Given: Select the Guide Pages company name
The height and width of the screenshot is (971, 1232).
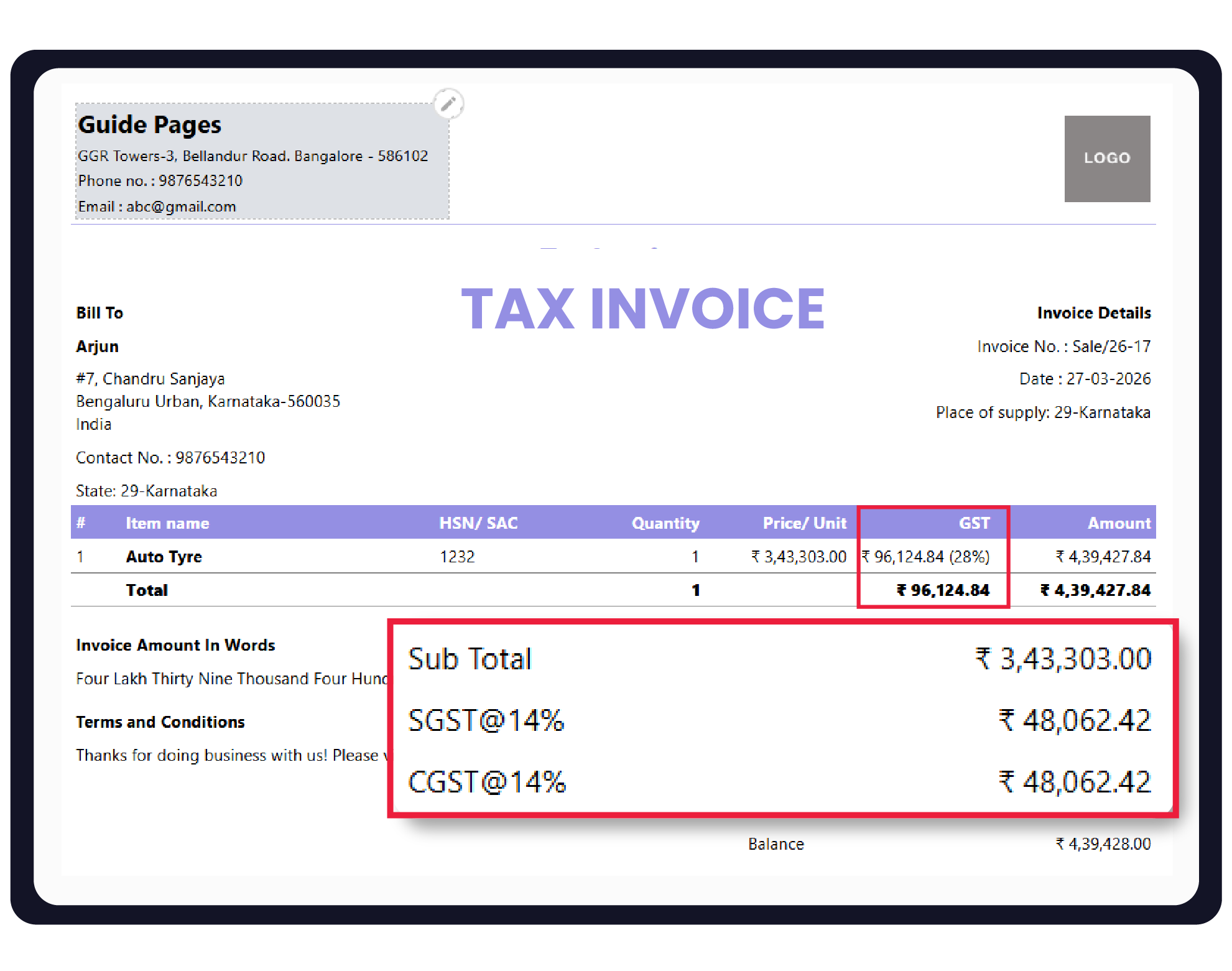Looking at the screenshot, I should click(x=150, y=125).
